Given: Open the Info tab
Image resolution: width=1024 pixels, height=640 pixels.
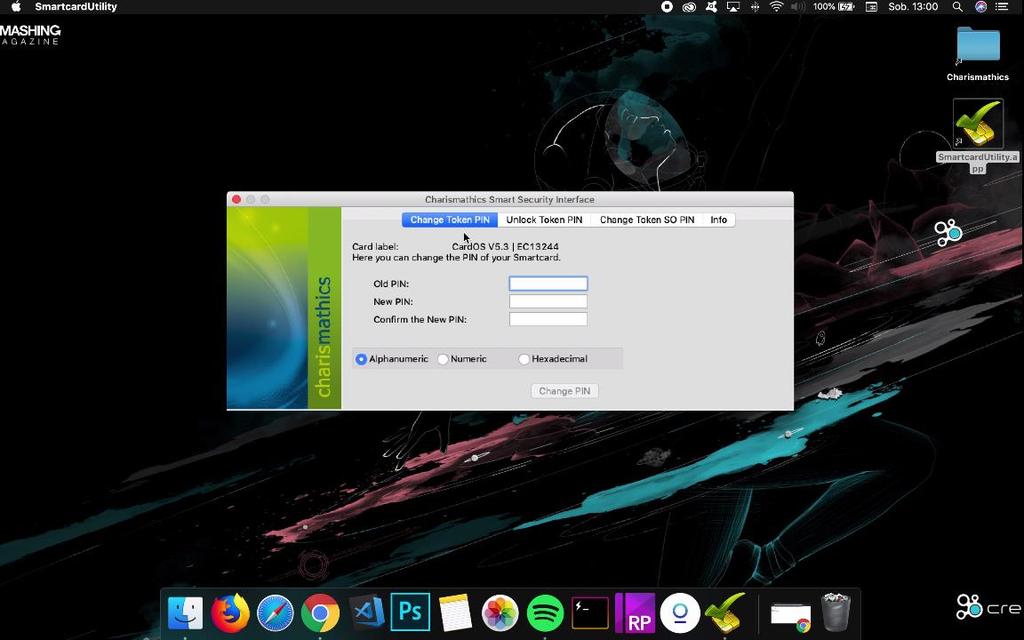Looking at the screenshot, I should [718, 220].
